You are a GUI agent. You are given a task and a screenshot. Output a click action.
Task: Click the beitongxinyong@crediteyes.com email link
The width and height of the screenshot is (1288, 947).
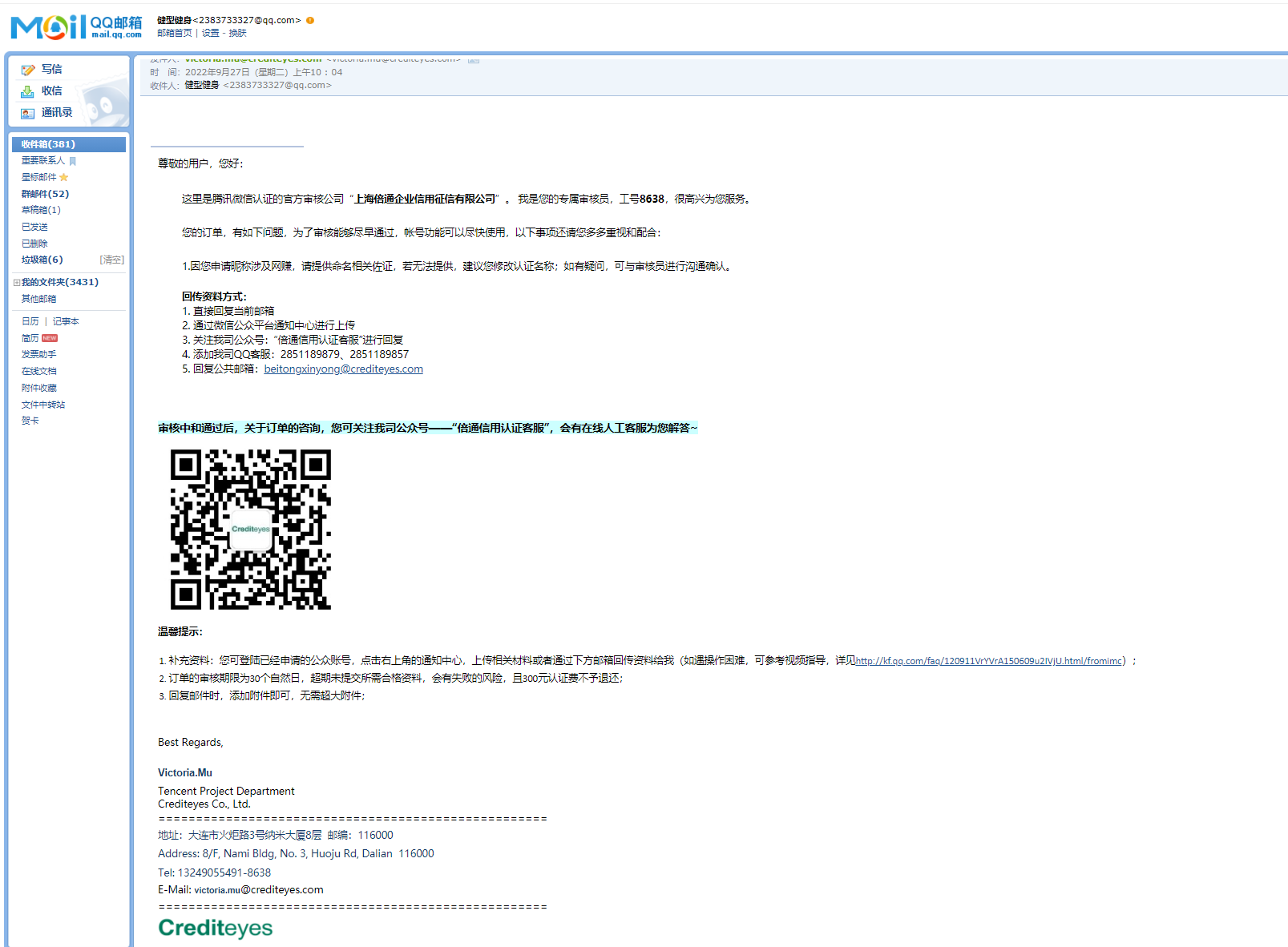[x=344, y=369]
